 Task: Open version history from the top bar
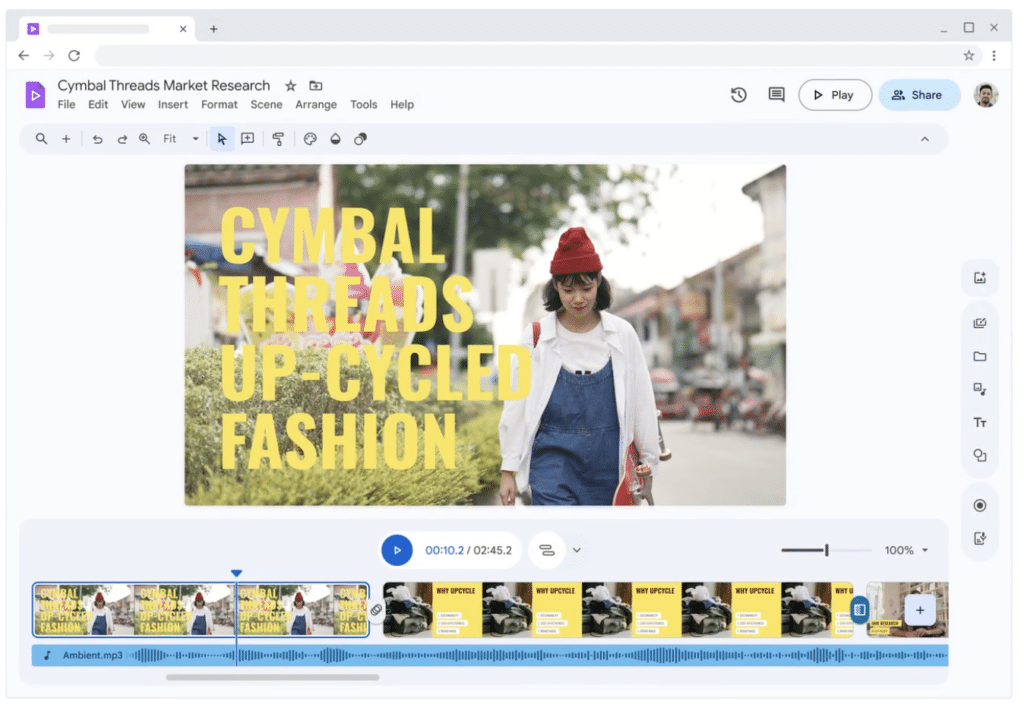coord(738,94)
